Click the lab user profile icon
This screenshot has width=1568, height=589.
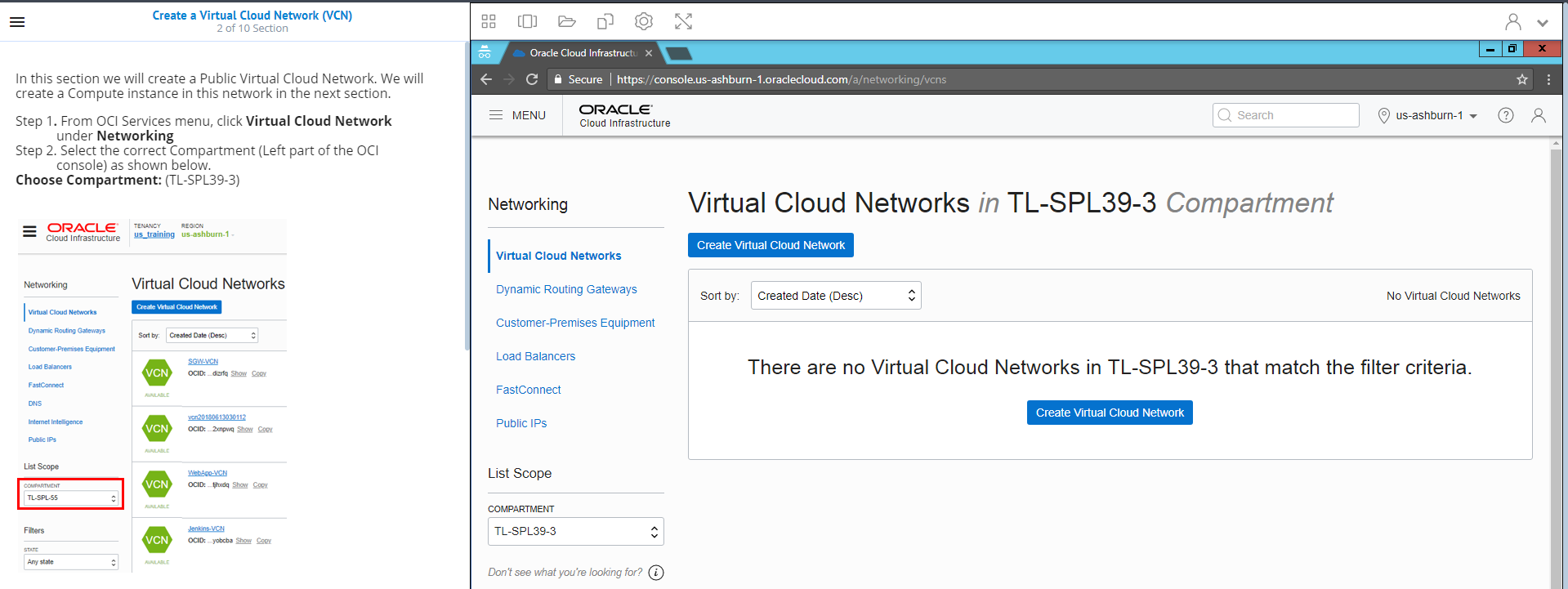point(1513,22)
